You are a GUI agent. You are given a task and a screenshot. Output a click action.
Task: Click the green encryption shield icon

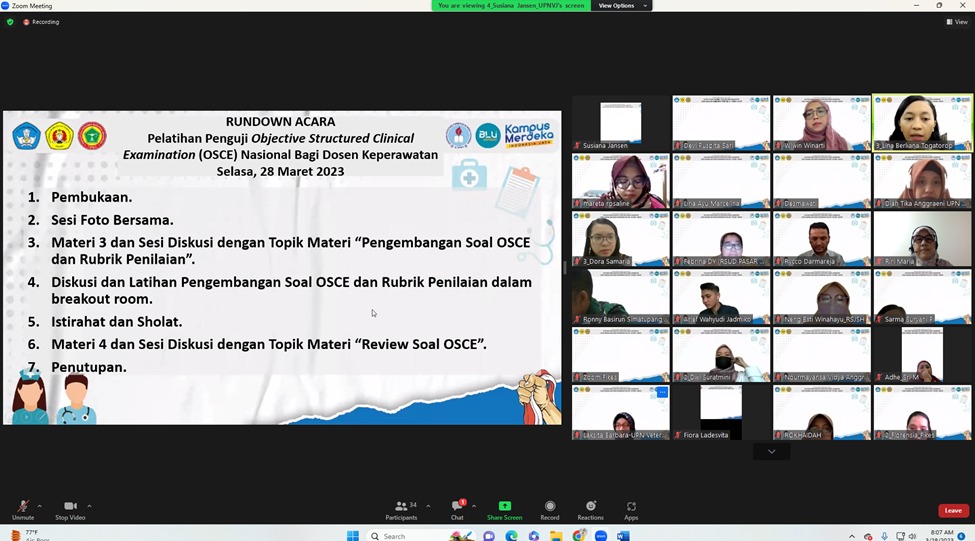tap(10, 21)
